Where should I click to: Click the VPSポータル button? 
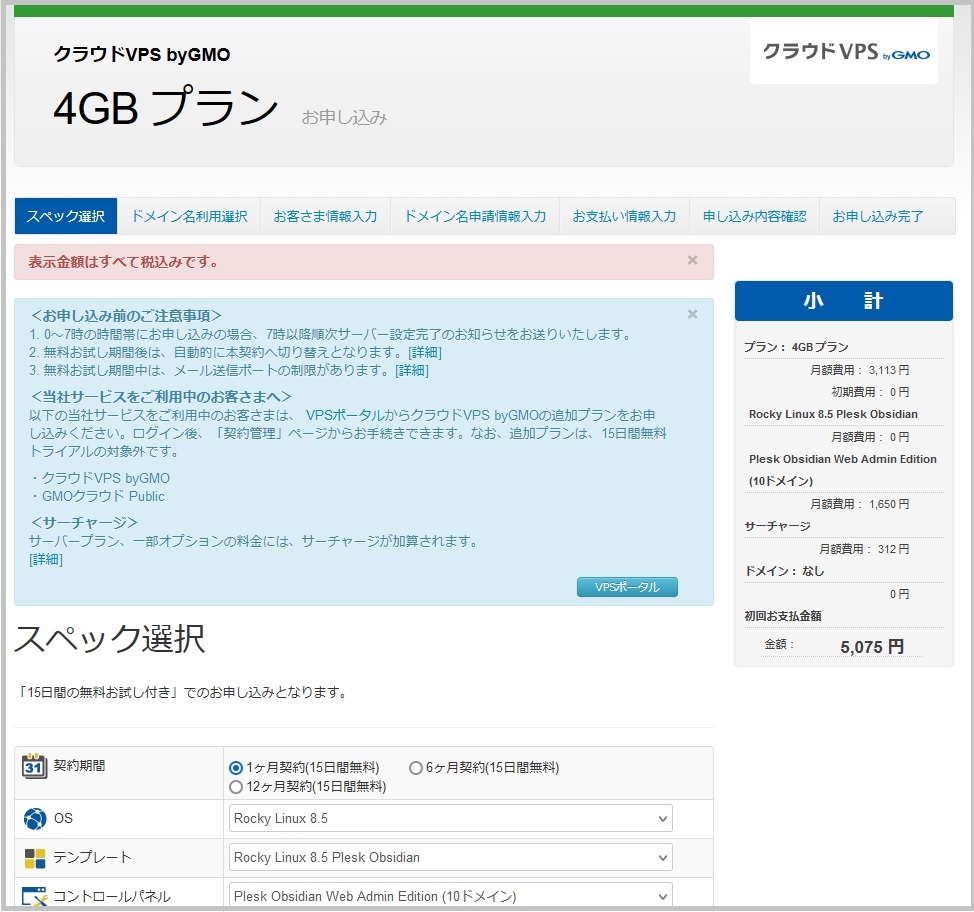pyautogui.click(x=627, y=587)
